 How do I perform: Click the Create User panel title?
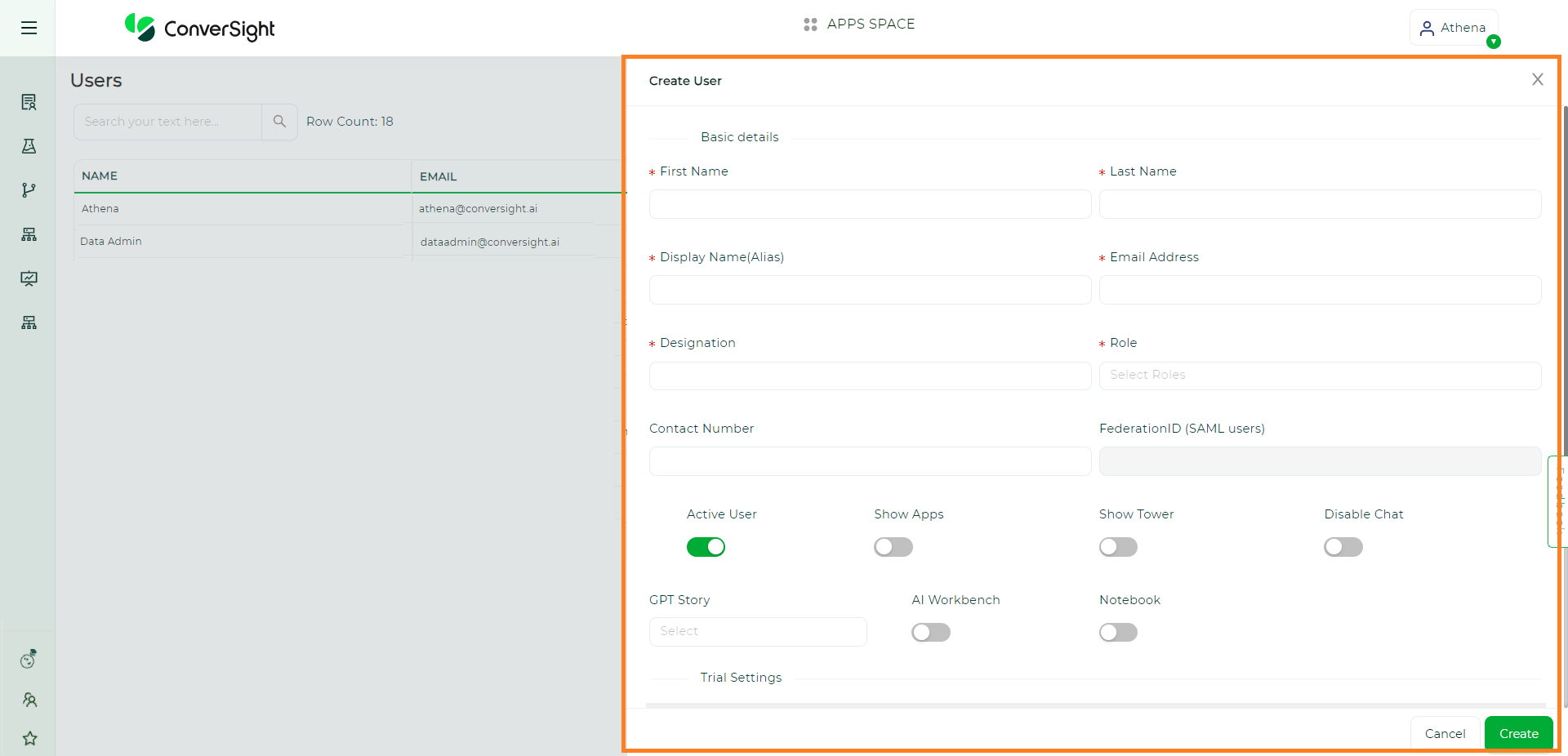tap(685, 81)
